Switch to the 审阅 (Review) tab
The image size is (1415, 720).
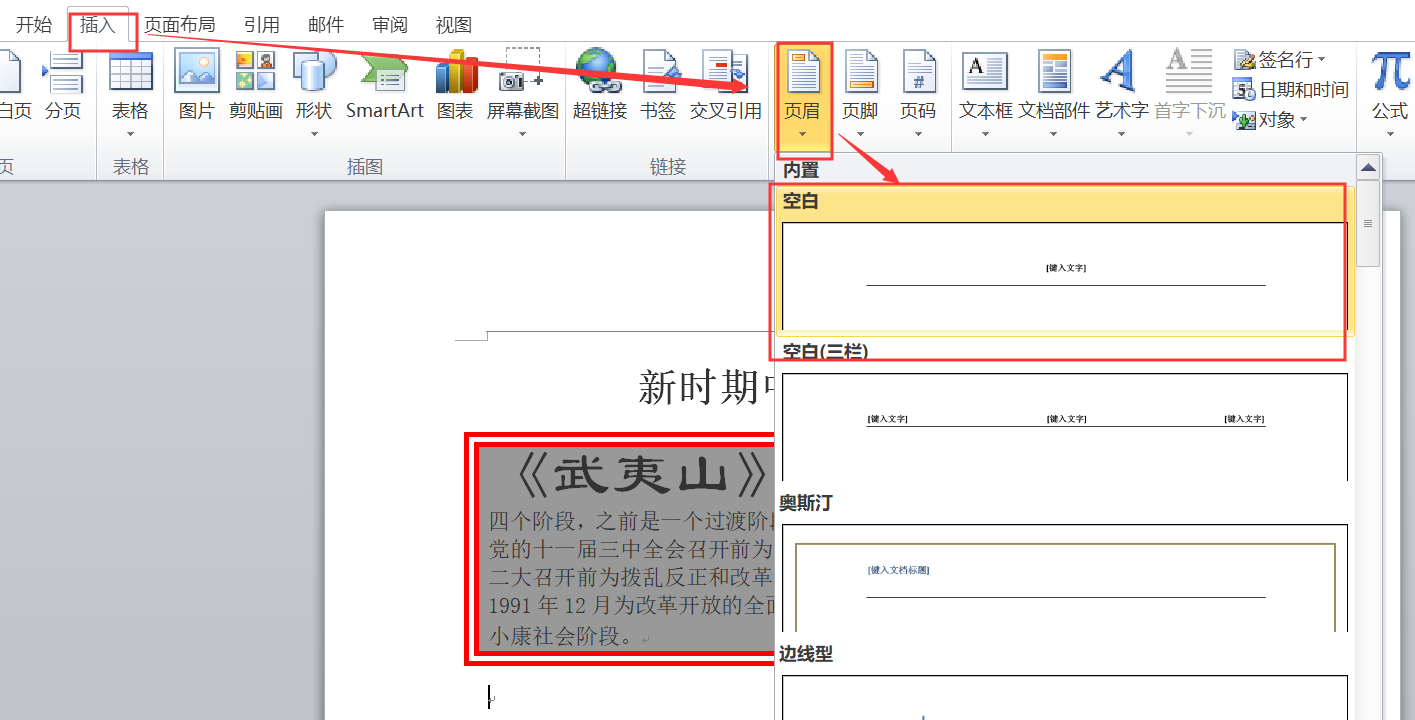pos(390,25)
